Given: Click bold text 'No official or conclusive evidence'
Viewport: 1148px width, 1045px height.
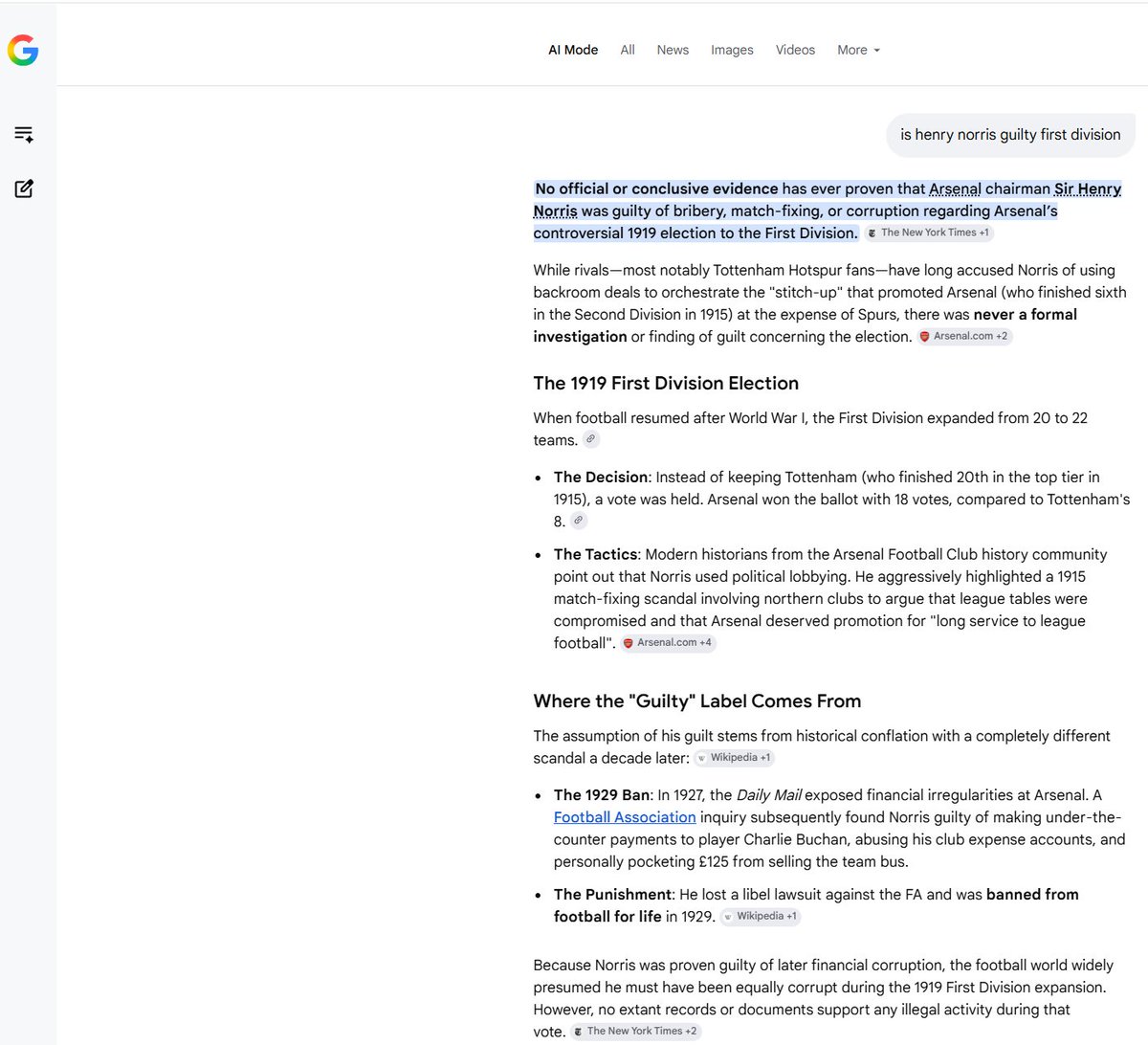Looking at the screenshot, I should coord(656,189).
